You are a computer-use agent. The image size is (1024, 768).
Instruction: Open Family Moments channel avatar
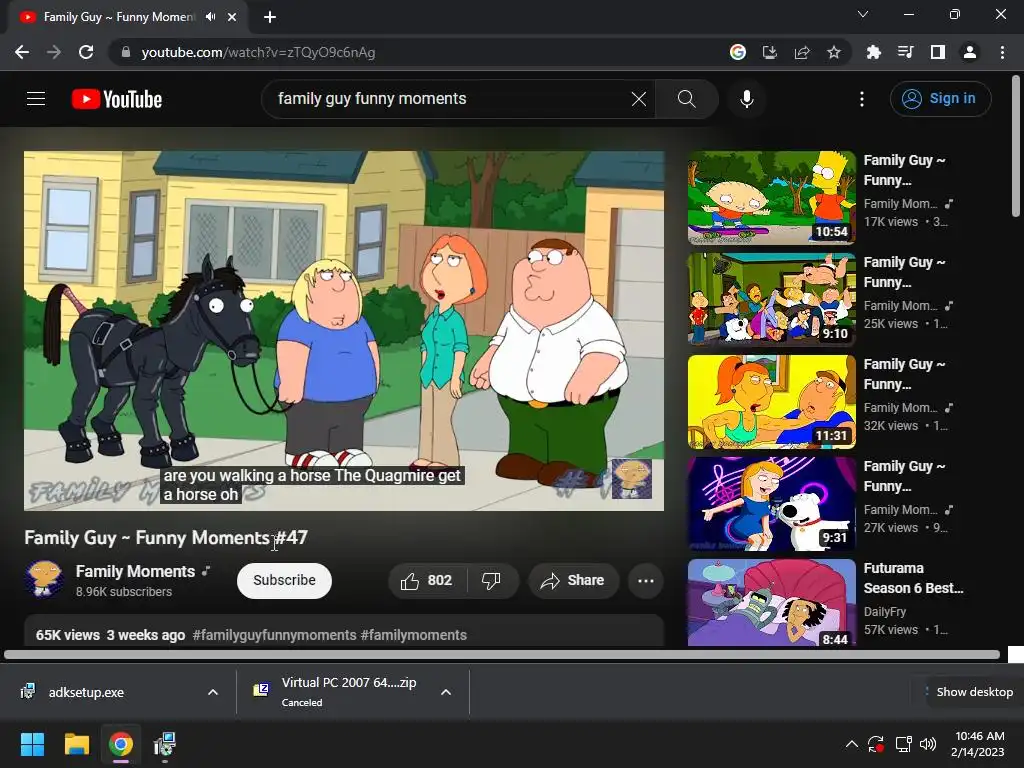[44, 579]
